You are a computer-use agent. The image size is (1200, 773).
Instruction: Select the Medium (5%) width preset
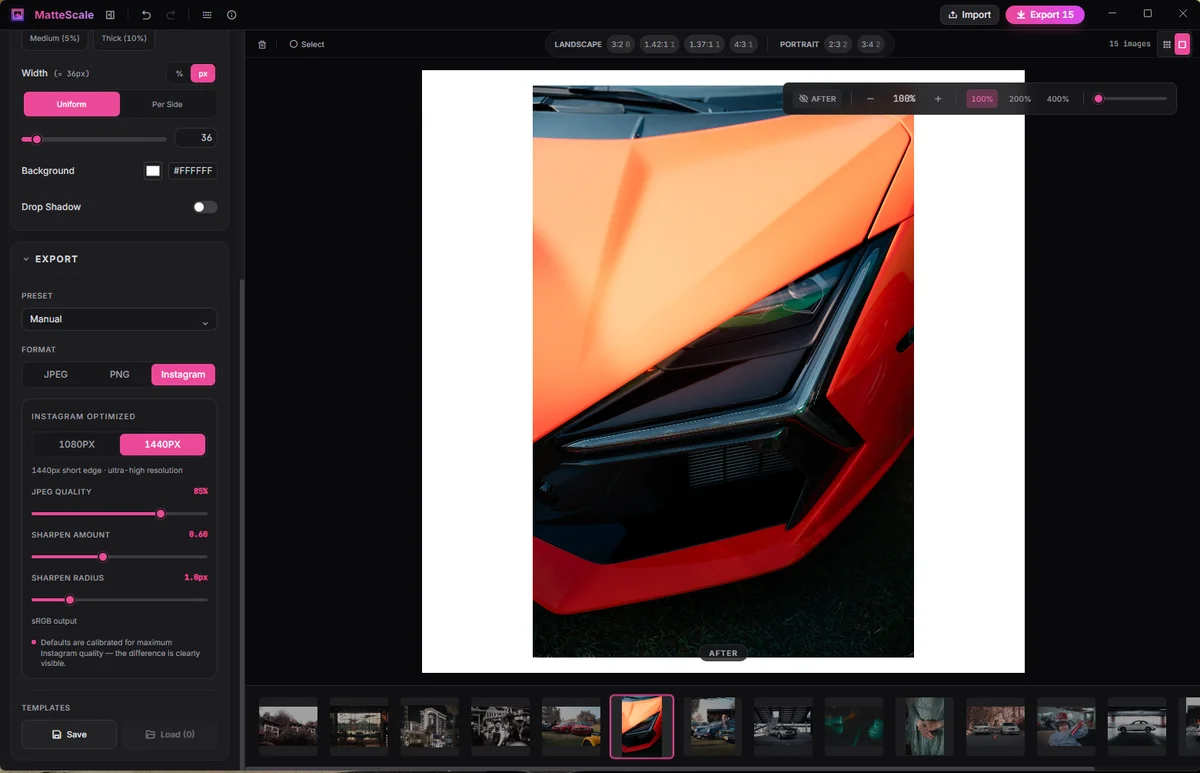(55, 38)
